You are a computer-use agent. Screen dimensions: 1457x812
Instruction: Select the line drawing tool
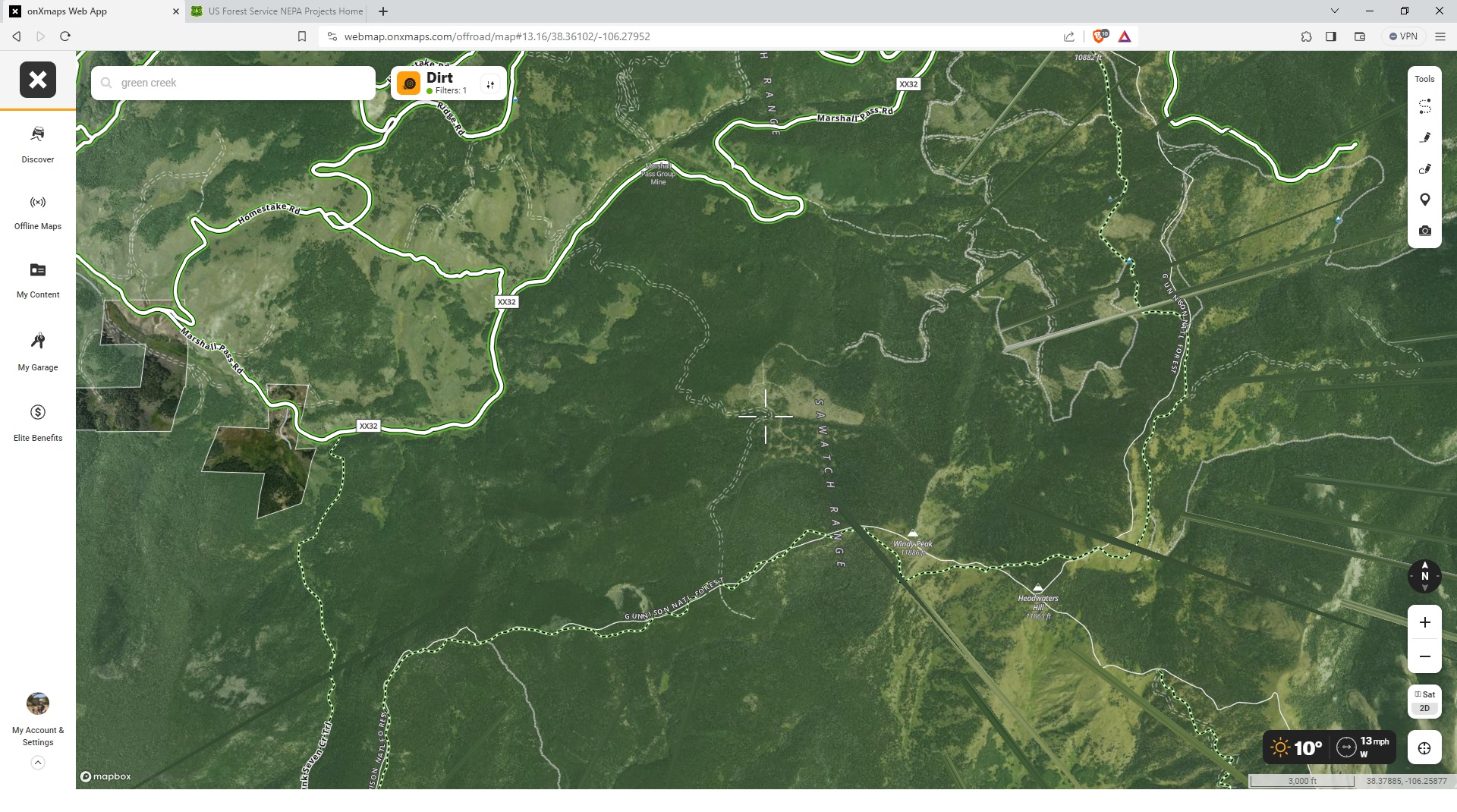(1425, 137)
